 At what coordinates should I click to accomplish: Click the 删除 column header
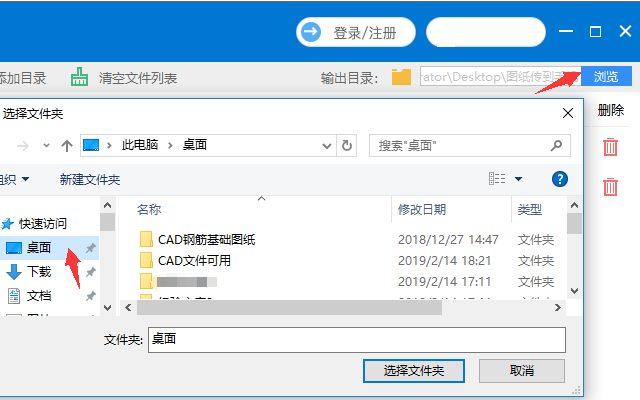[x=611, y=110]
